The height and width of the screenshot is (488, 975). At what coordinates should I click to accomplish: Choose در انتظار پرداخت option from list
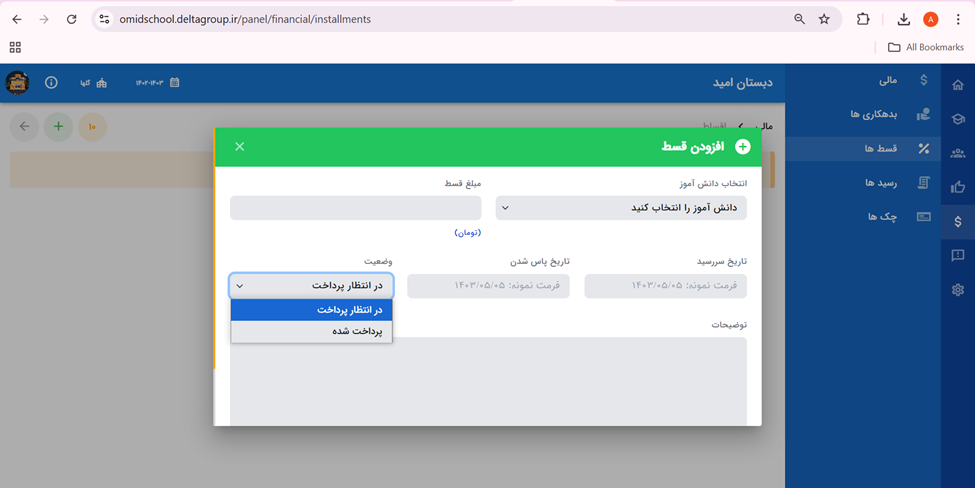[312, 310]
